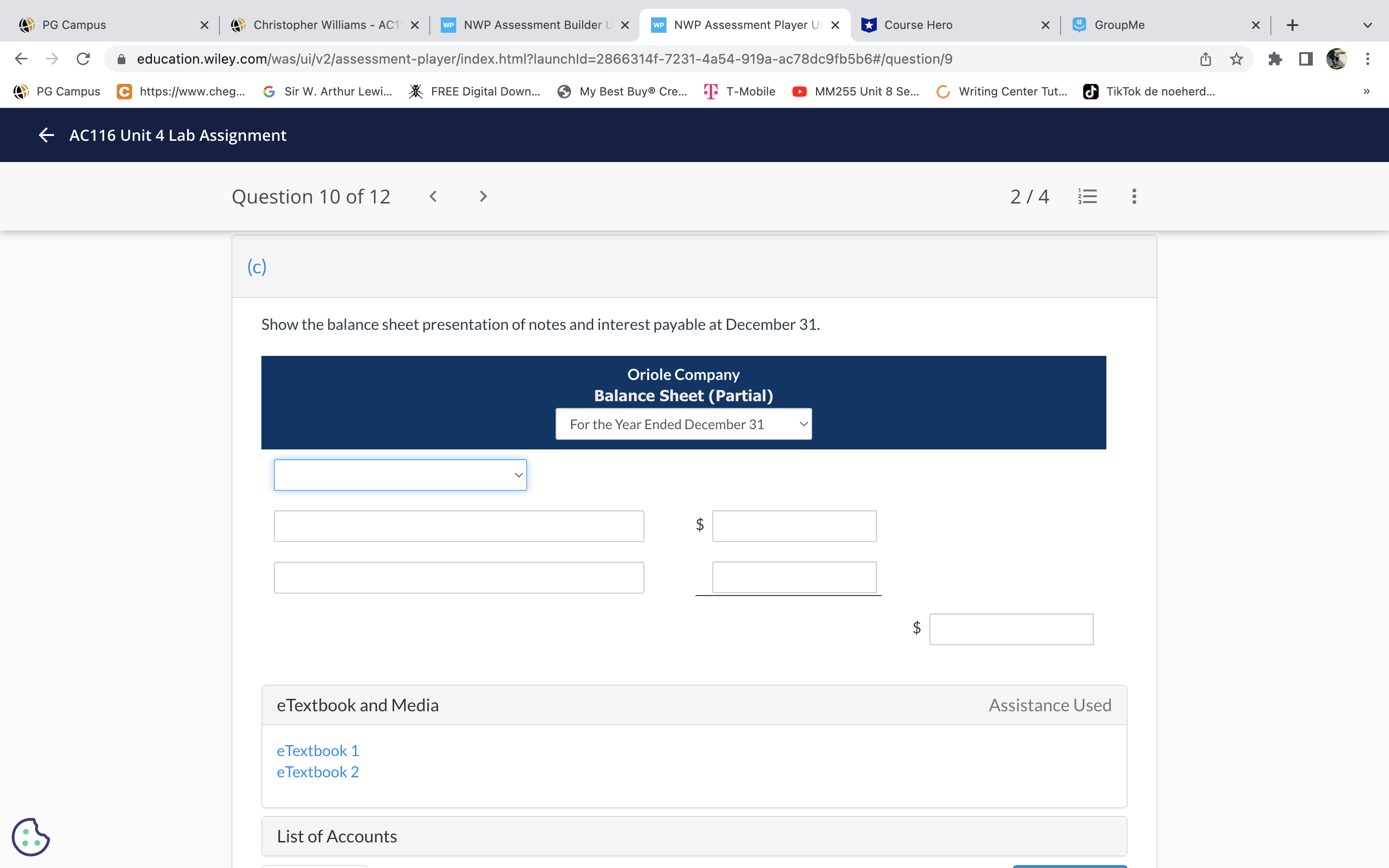Open the empty balance sheet section dropdown
Image resolution: width=1389 pixels, height=868 pixels.
pos(399,475)
